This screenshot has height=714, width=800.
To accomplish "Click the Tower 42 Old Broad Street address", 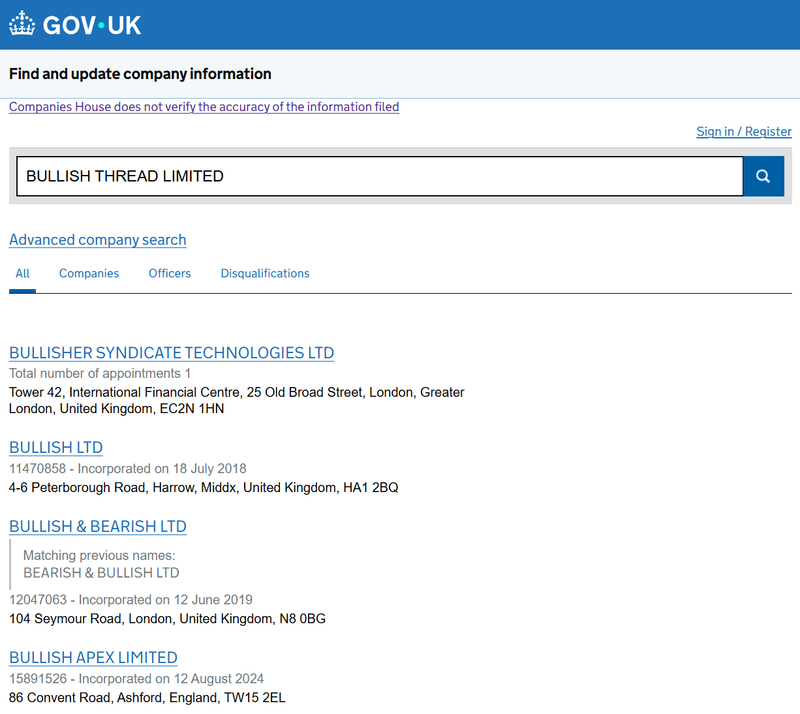I will [x=236, y=400].
